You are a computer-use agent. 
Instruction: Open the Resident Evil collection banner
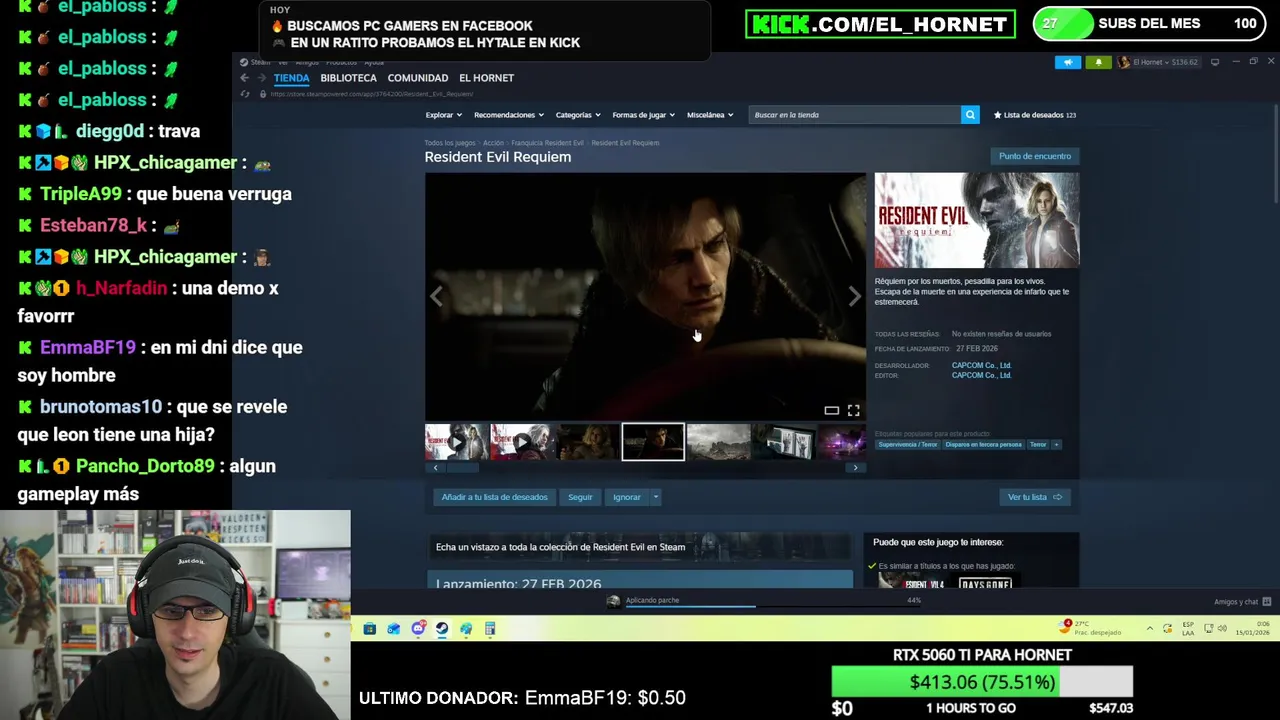[640, 547]
